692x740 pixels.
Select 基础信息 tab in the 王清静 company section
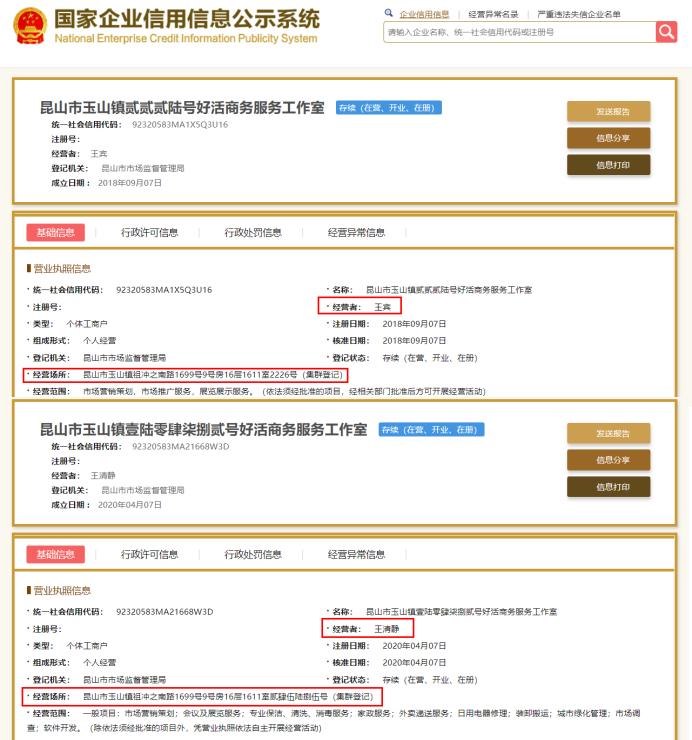point(56,554)
